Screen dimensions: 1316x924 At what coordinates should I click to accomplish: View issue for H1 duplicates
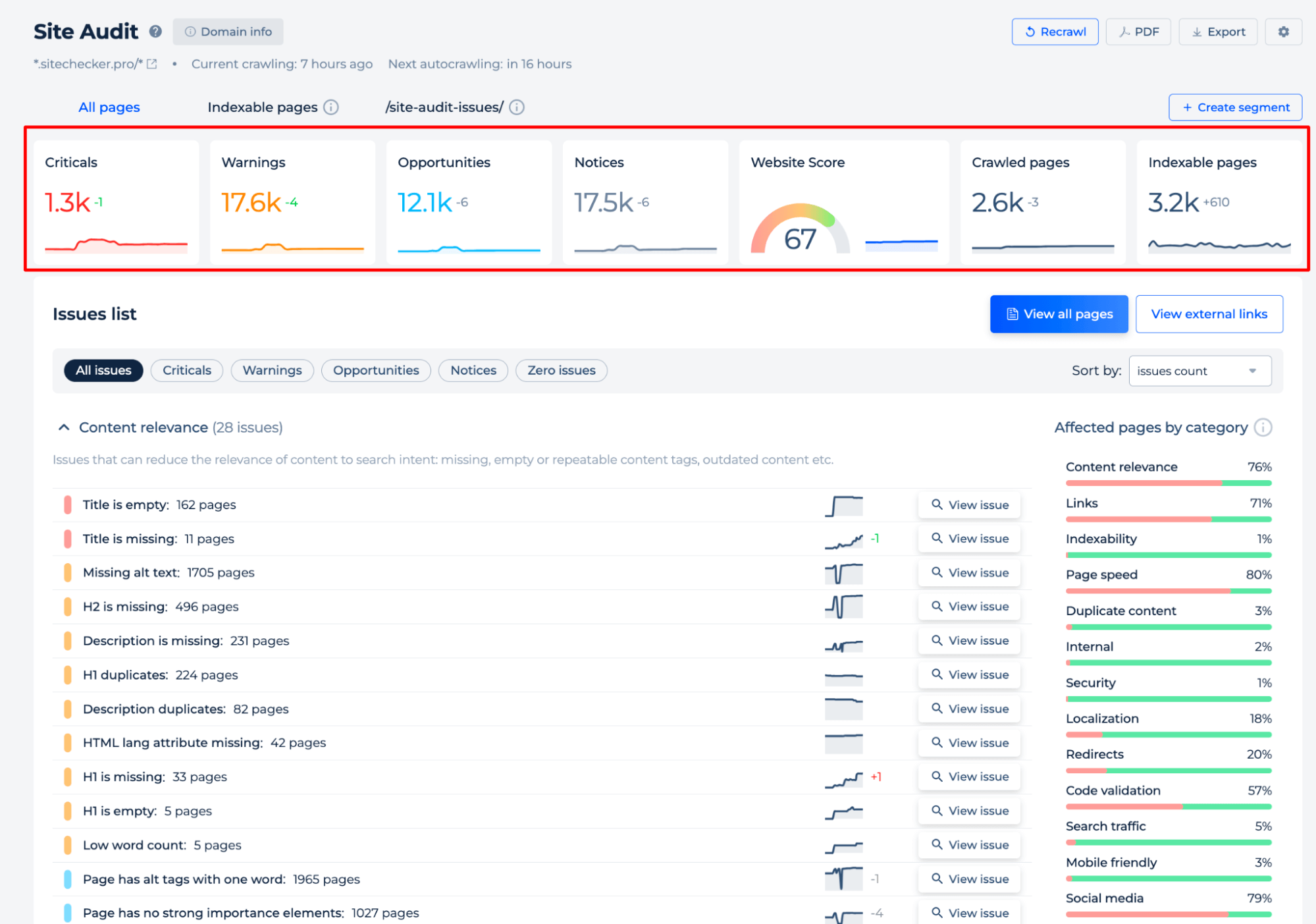pyautogui.click(x=969, y=675)
